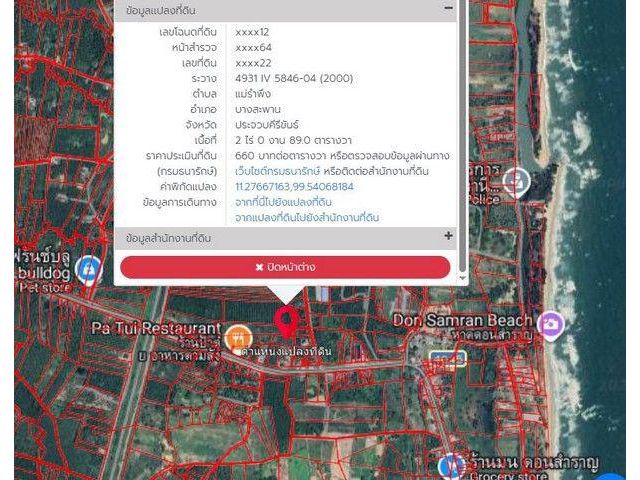Click the popup vertical scrollbar track

[x=462, y=135]
